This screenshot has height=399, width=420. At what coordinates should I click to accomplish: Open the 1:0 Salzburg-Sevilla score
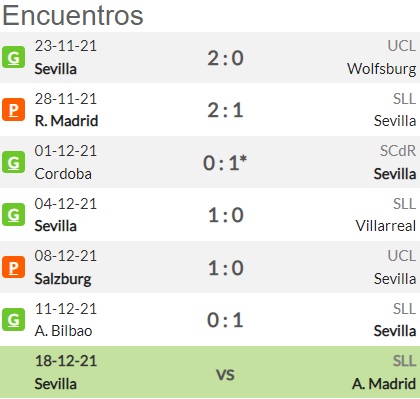pos(226,268)
